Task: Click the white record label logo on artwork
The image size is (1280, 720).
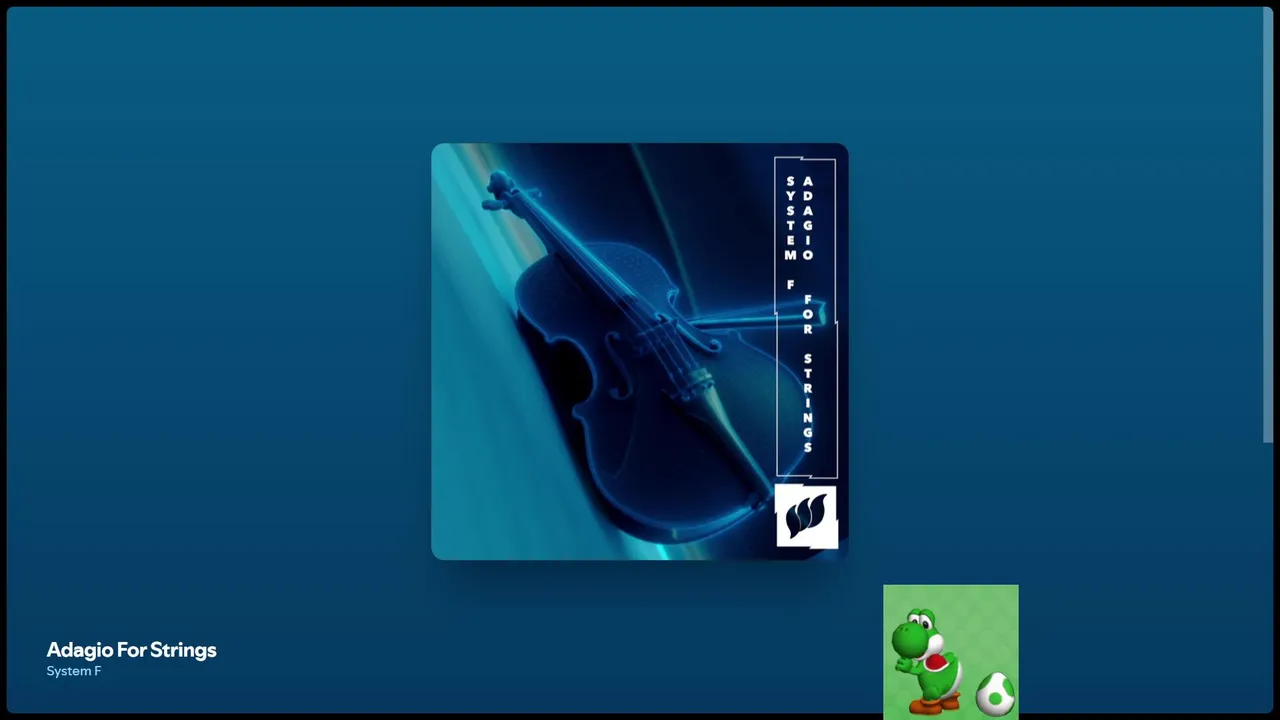Action: click(806, 516)
